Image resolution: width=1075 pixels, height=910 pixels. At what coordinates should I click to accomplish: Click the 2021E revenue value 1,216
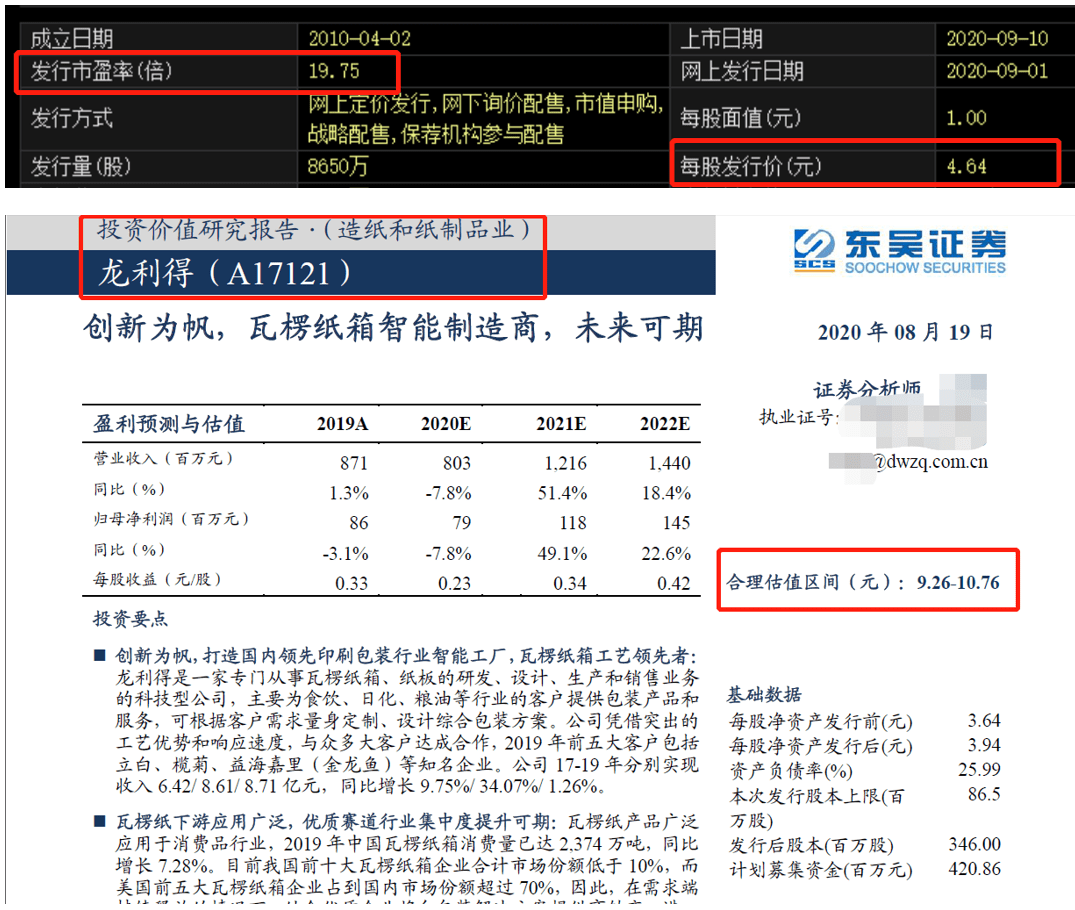[566, 463]
